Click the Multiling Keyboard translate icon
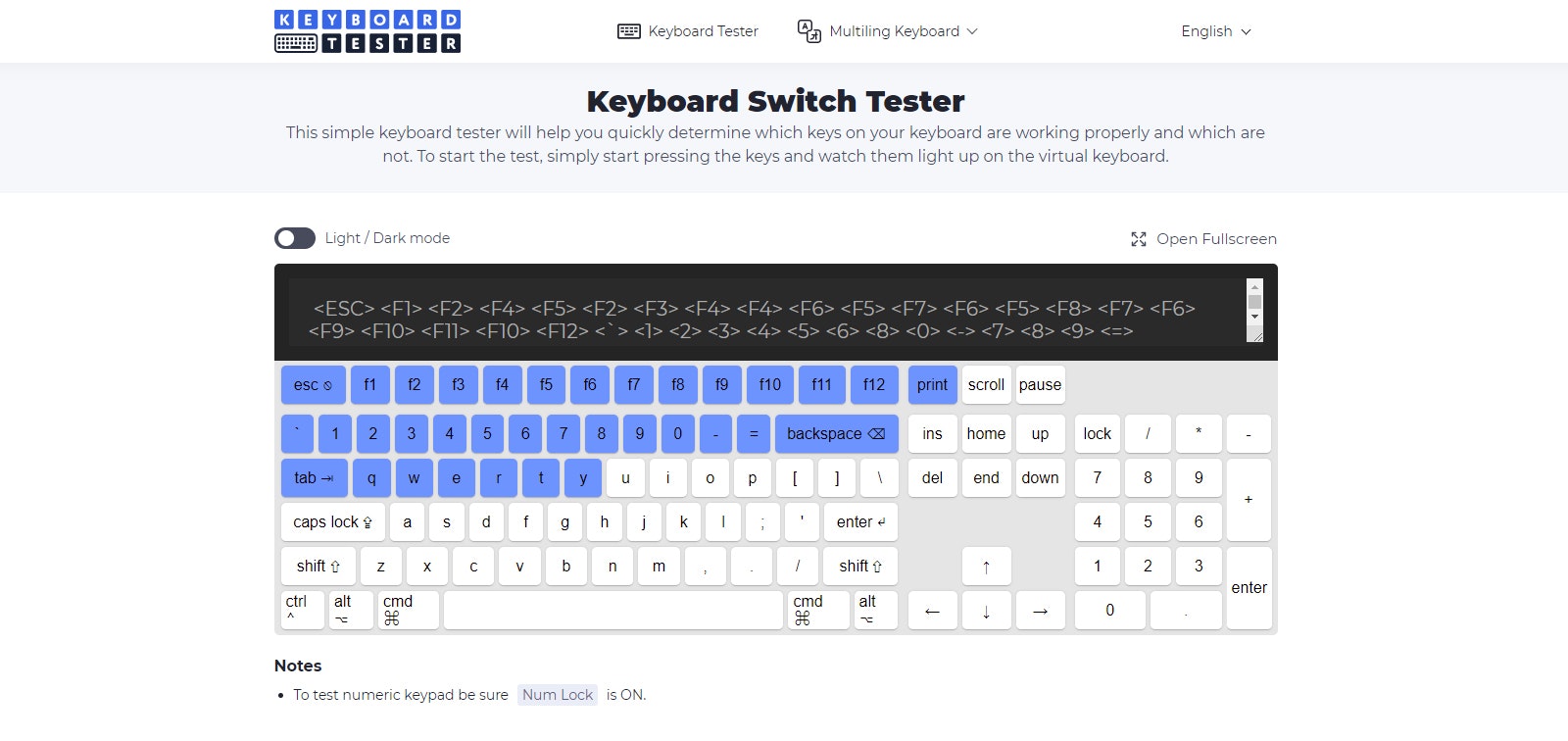This screenshot has width=1568, height=741. click(x=809, y=31)
